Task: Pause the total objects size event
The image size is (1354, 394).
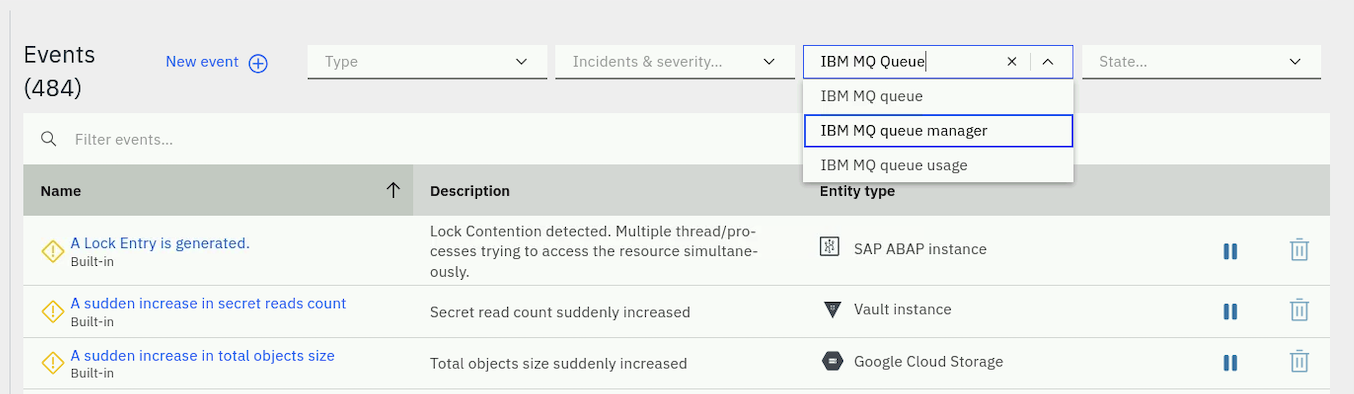Action: pos(1231,363)
